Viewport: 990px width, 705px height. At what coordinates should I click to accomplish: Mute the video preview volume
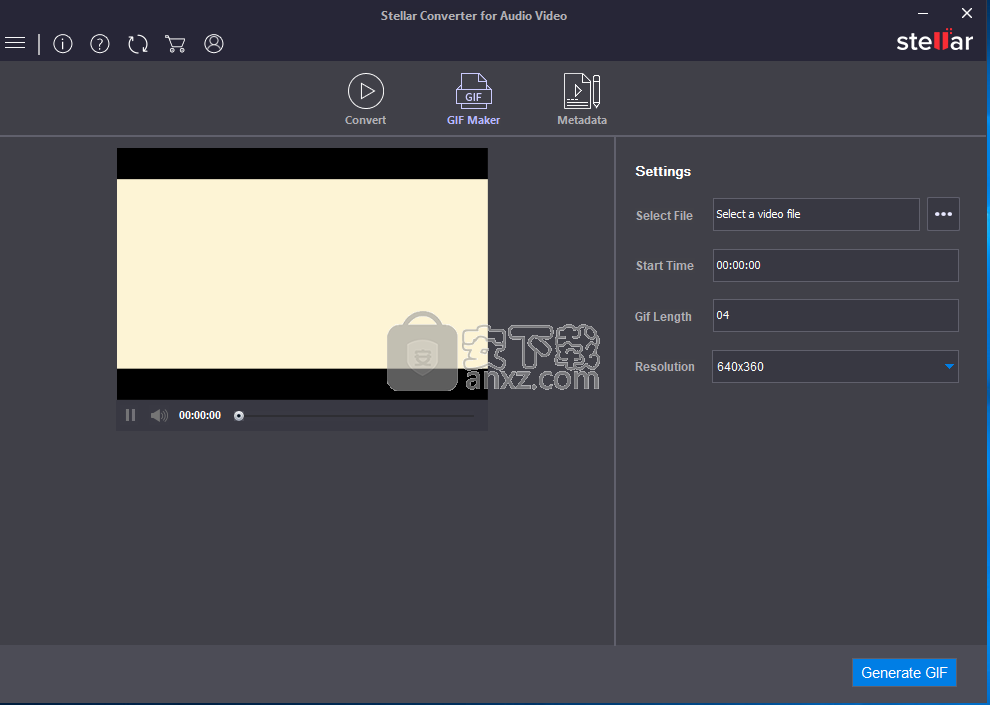(x=159, y=415)
